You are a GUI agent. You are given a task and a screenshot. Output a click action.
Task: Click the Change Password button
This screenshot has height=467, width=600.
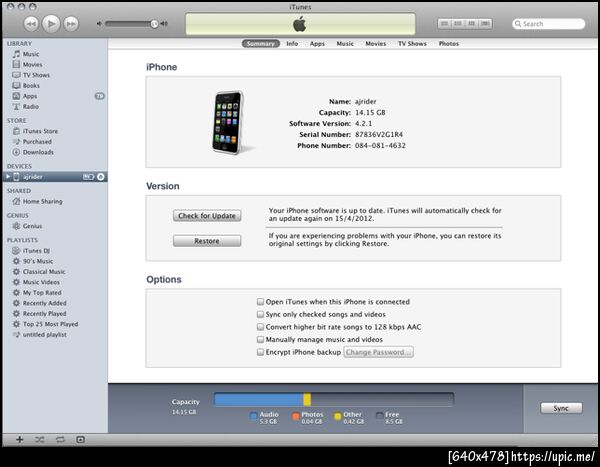click(x=378, y=352)
